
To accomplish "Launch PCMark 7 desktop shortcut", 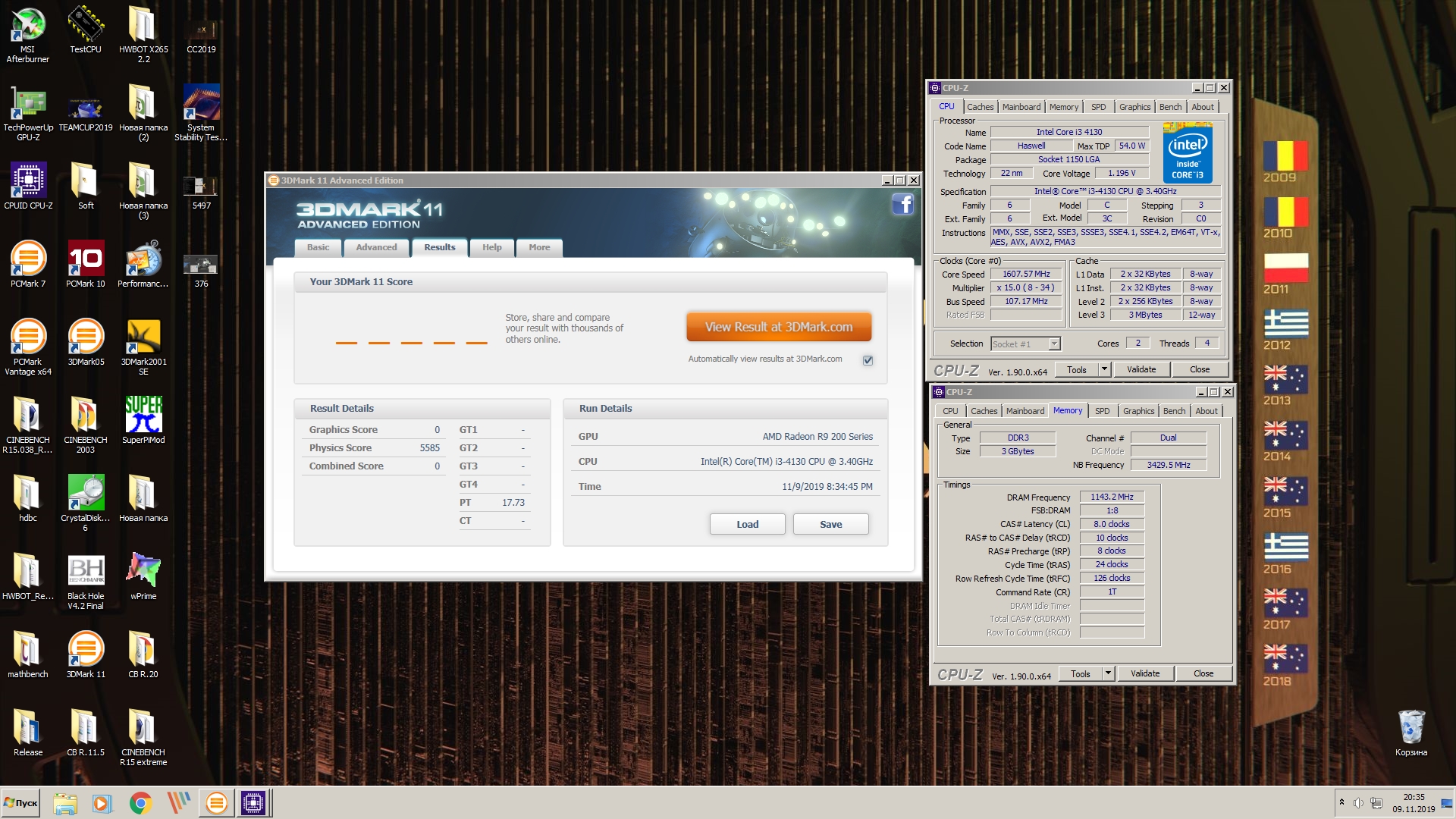I will click(28, 264).
